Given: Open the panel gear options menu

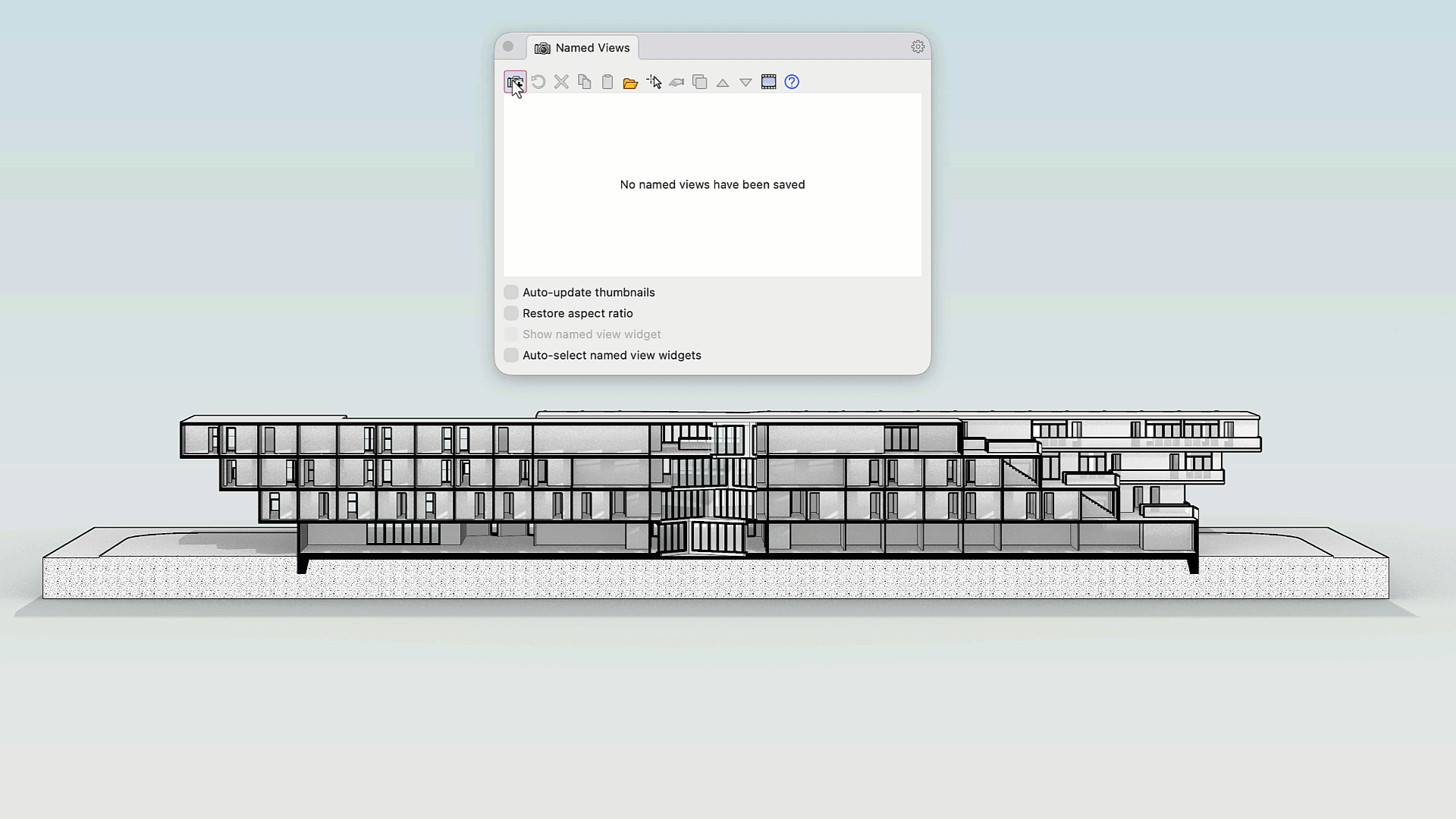Looking at the screenshot, I should pos(918,47).
